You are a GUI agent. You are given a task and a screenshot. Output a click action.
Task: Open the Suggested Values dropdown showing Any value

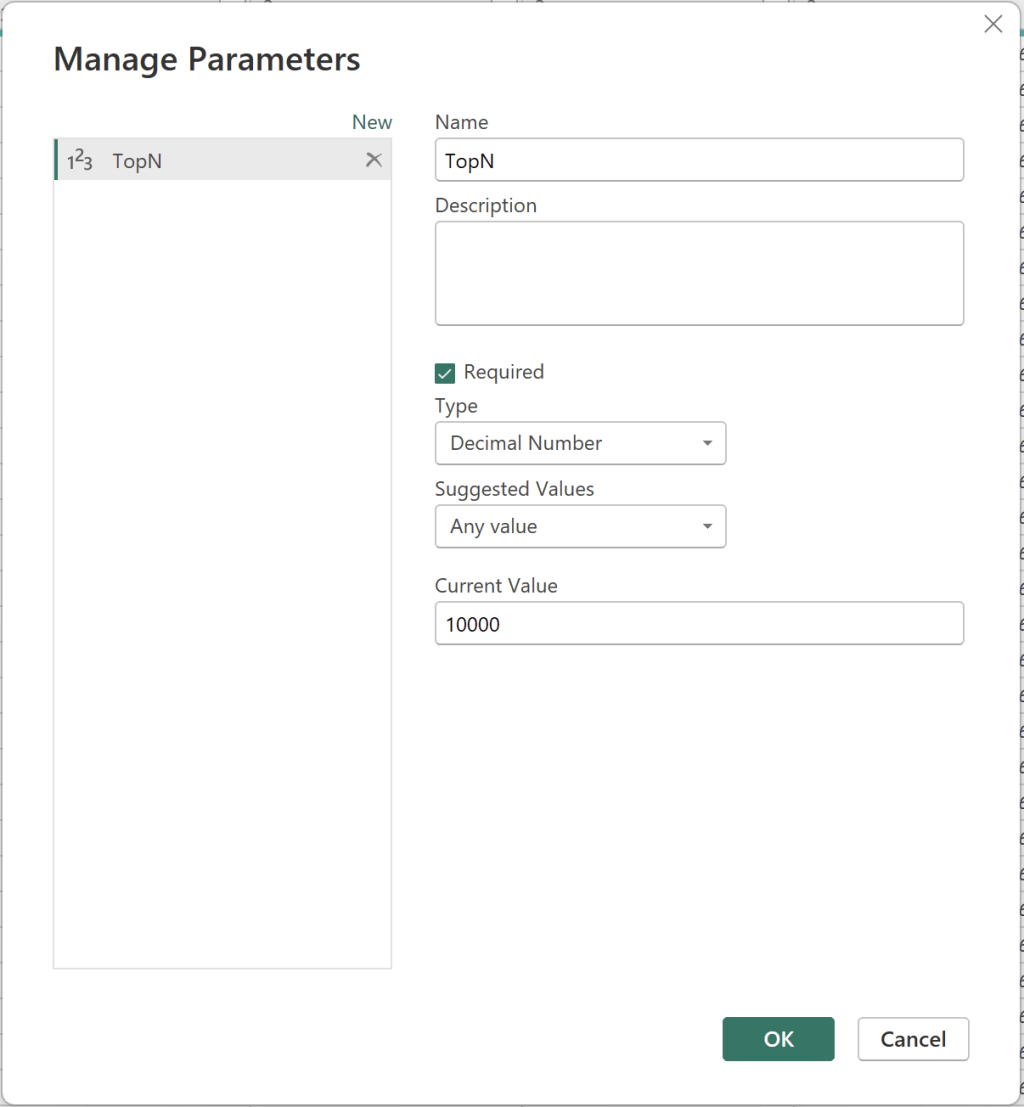[580, 526]
